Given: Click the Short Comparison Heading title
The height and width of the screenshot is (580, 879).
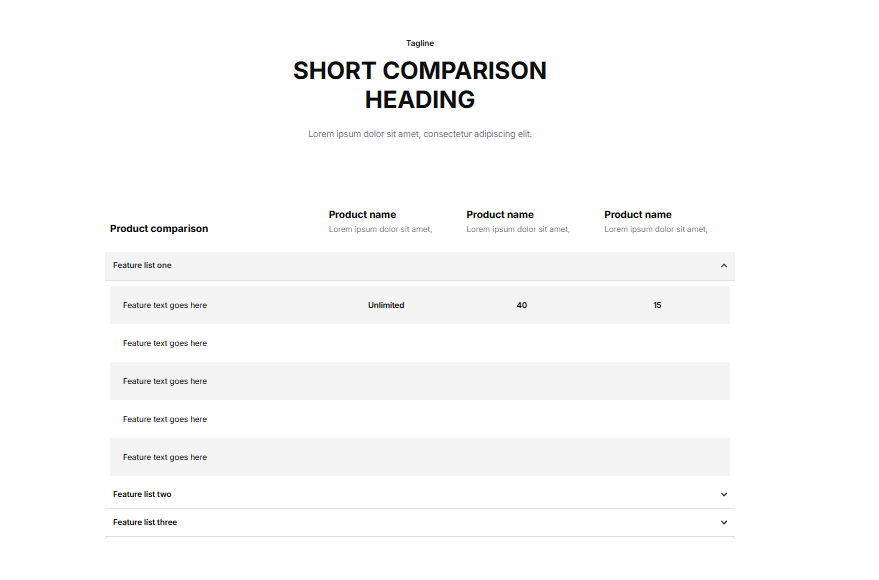Looking at the screenshot, I should [419, 84].
